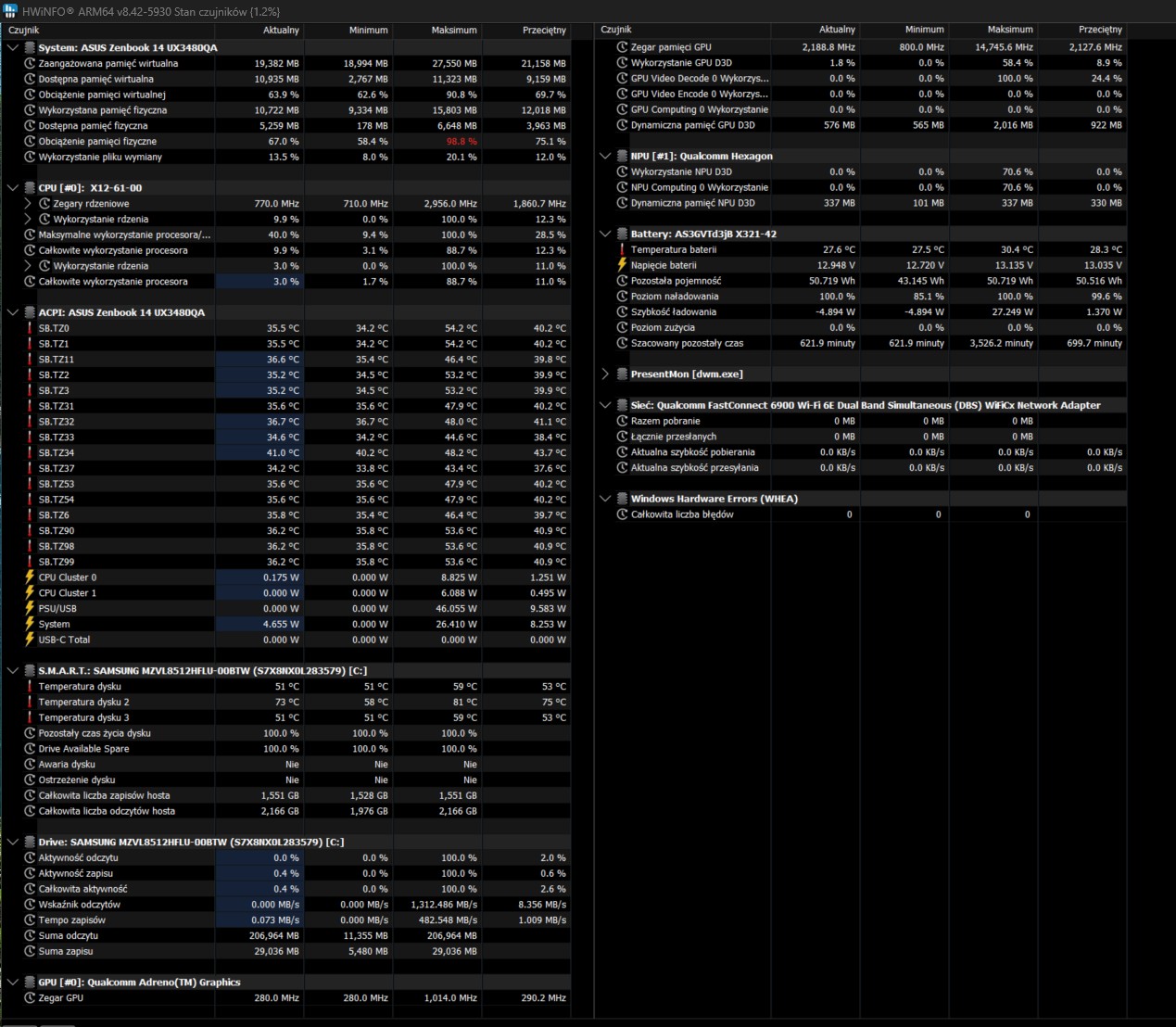Click the thermometer icon beside Temperatura dysku 2
Viewport: 1176px width, 1027px height.
point(30,703)
